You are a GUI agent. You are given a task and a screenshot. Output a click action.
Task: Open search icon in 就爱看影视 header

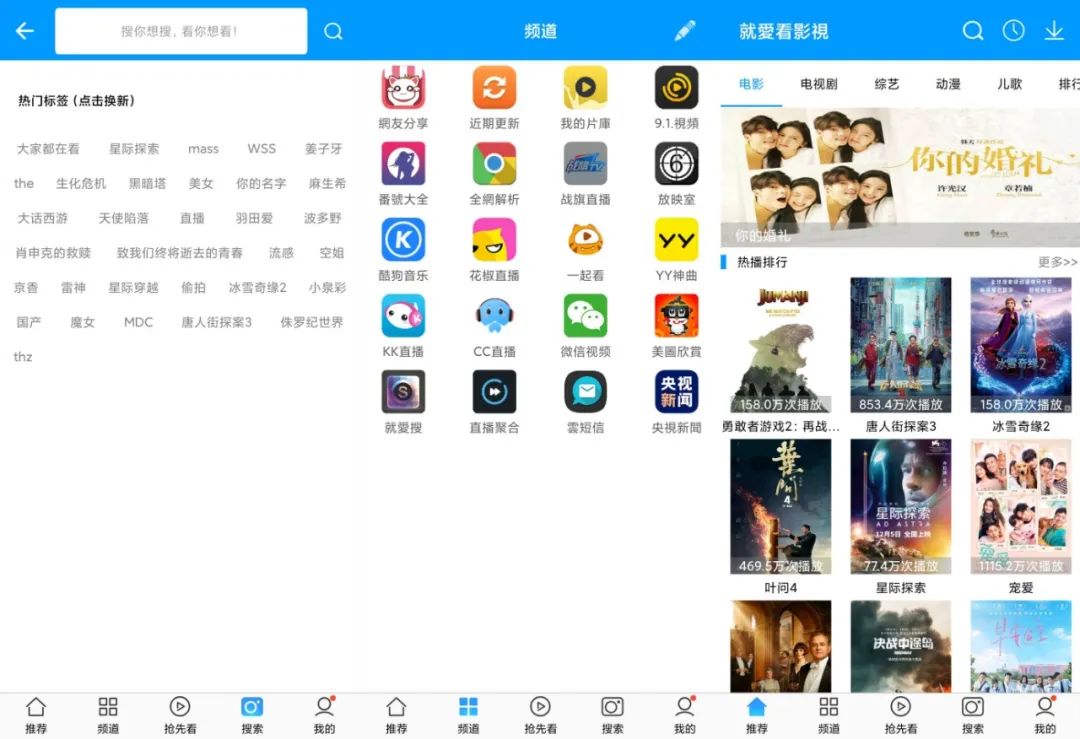click(x=973, y=31)
